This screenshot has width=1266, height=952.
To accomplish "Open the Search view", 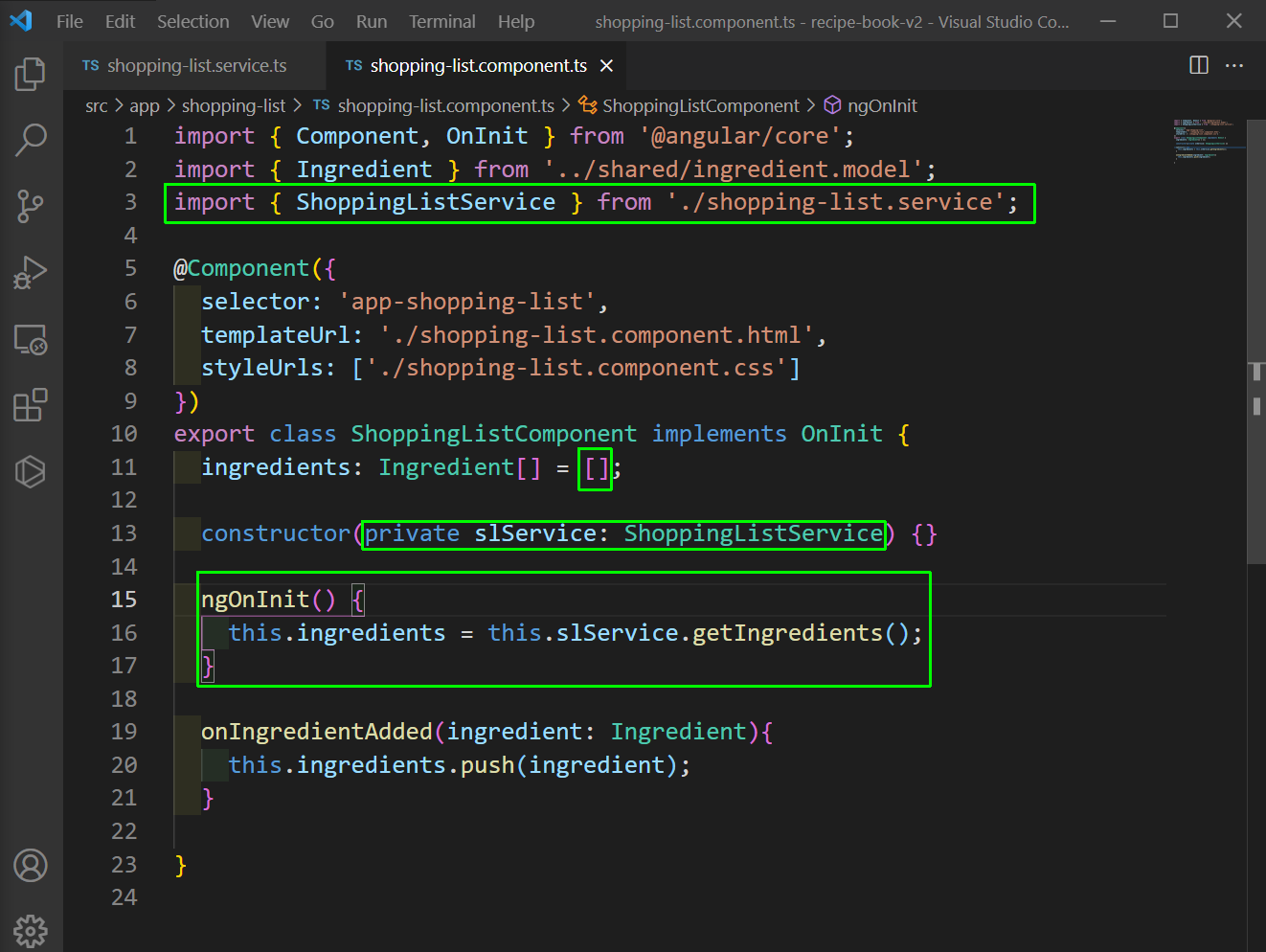I will tap(31, 140).
